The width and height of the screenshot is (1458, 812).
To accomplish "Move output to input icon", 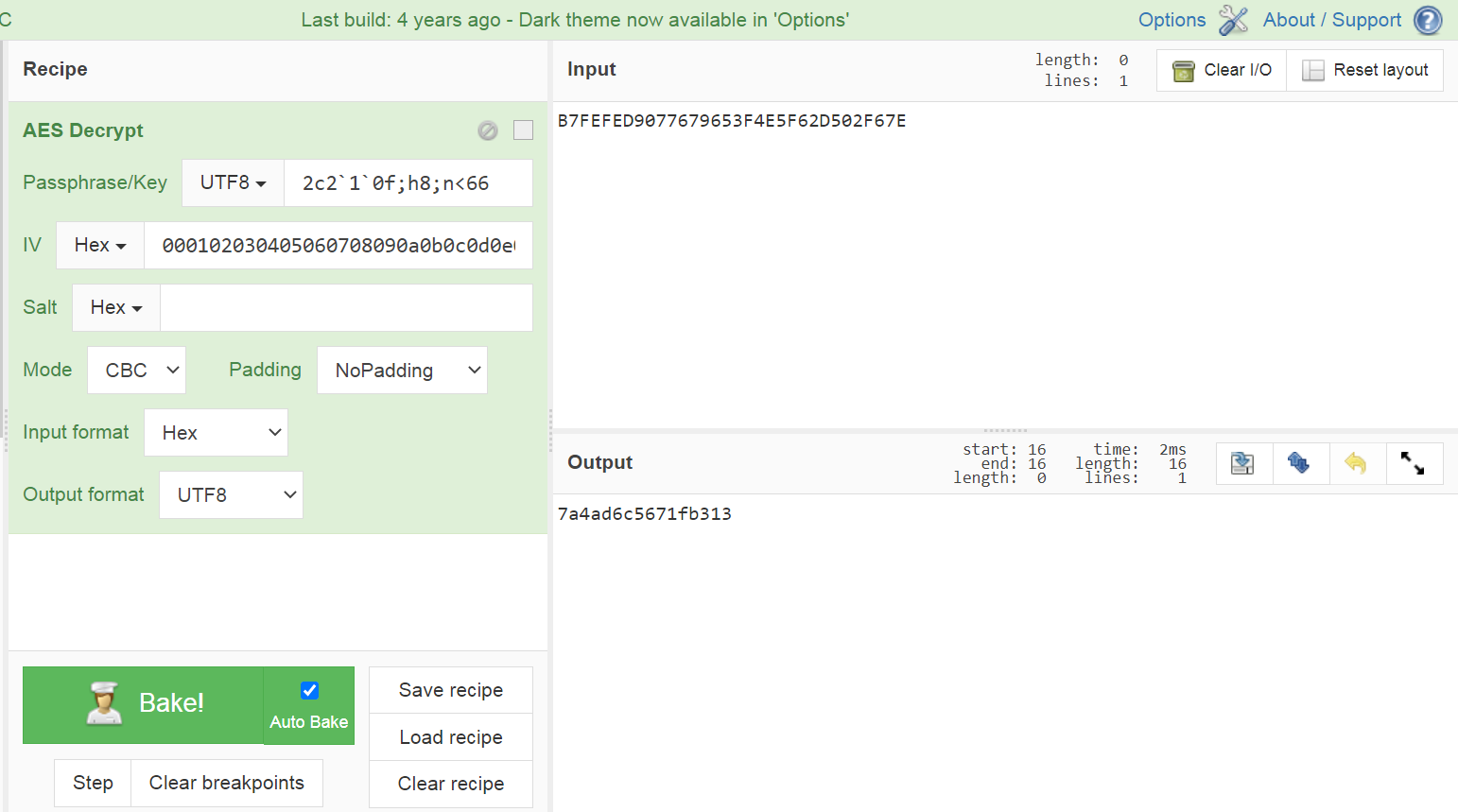I will click(x=1299, y=463).
